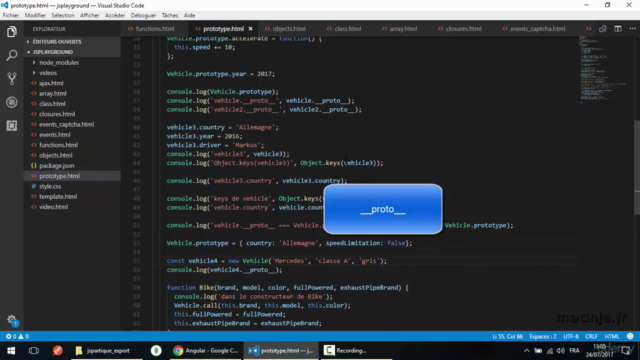Click the network icon in system tray
640x360 pixels.
click(x=549, y=351)
